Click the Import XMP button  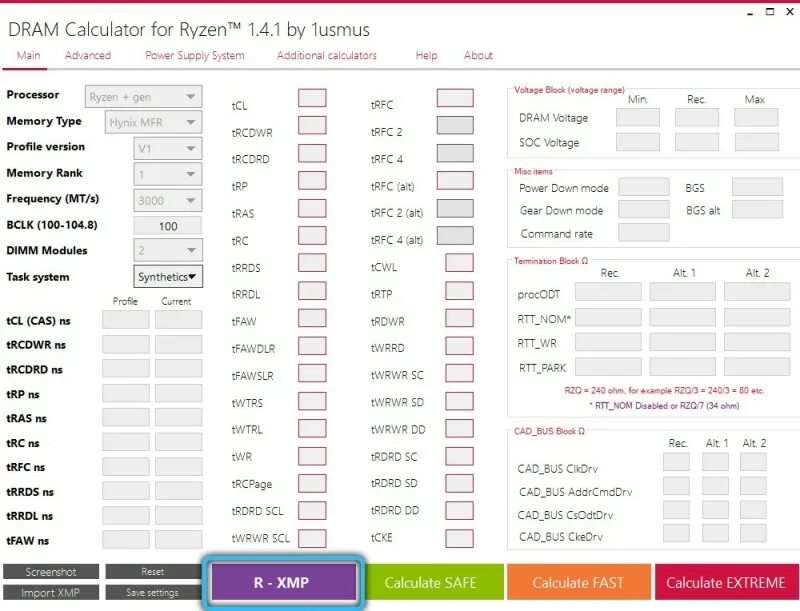click(x=51, y=593)
